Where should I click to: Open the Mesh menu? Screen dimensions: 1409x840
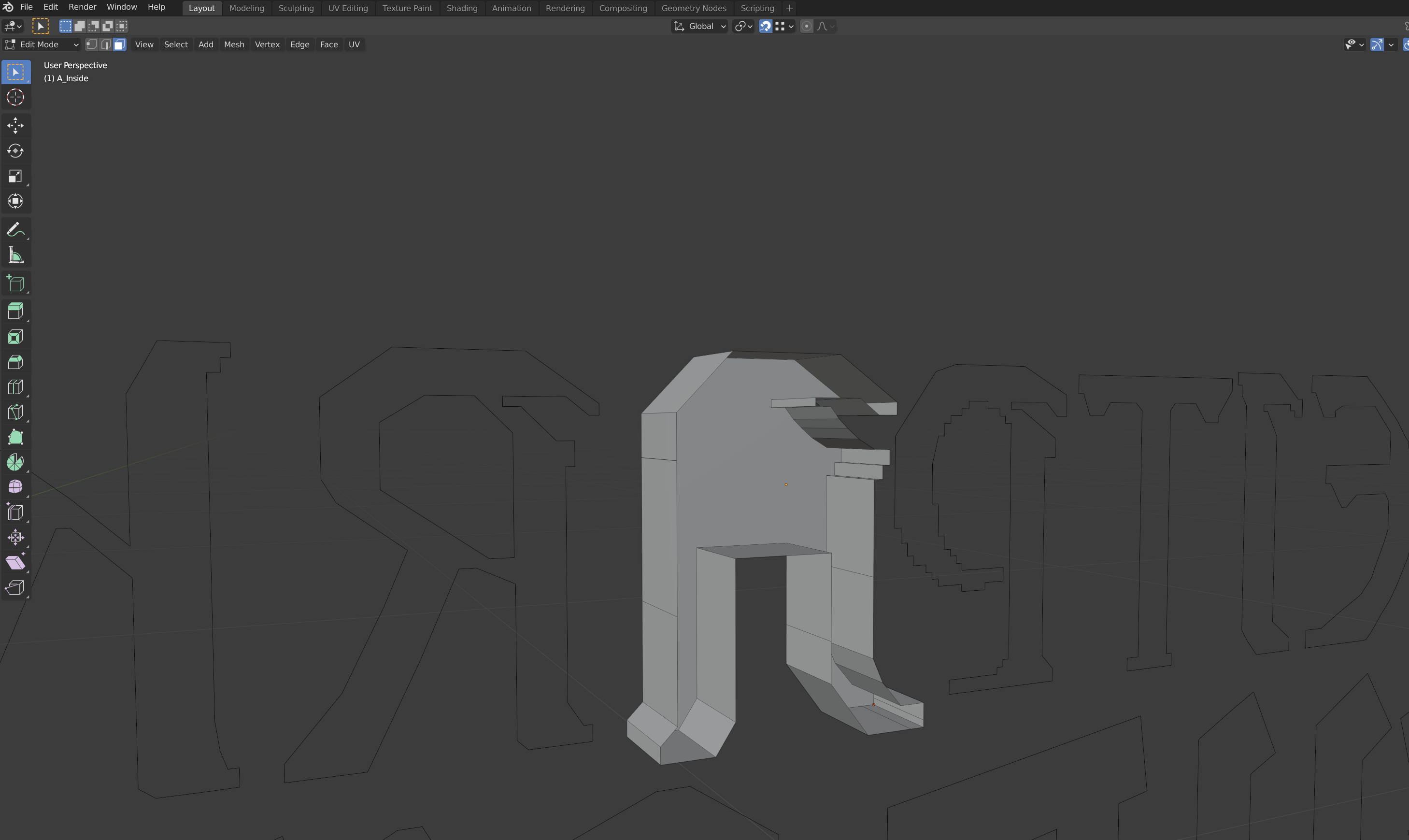point(234,44)
